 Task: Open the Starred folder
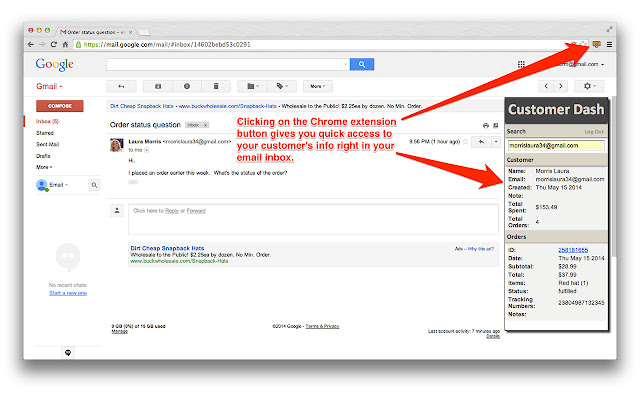45,133
